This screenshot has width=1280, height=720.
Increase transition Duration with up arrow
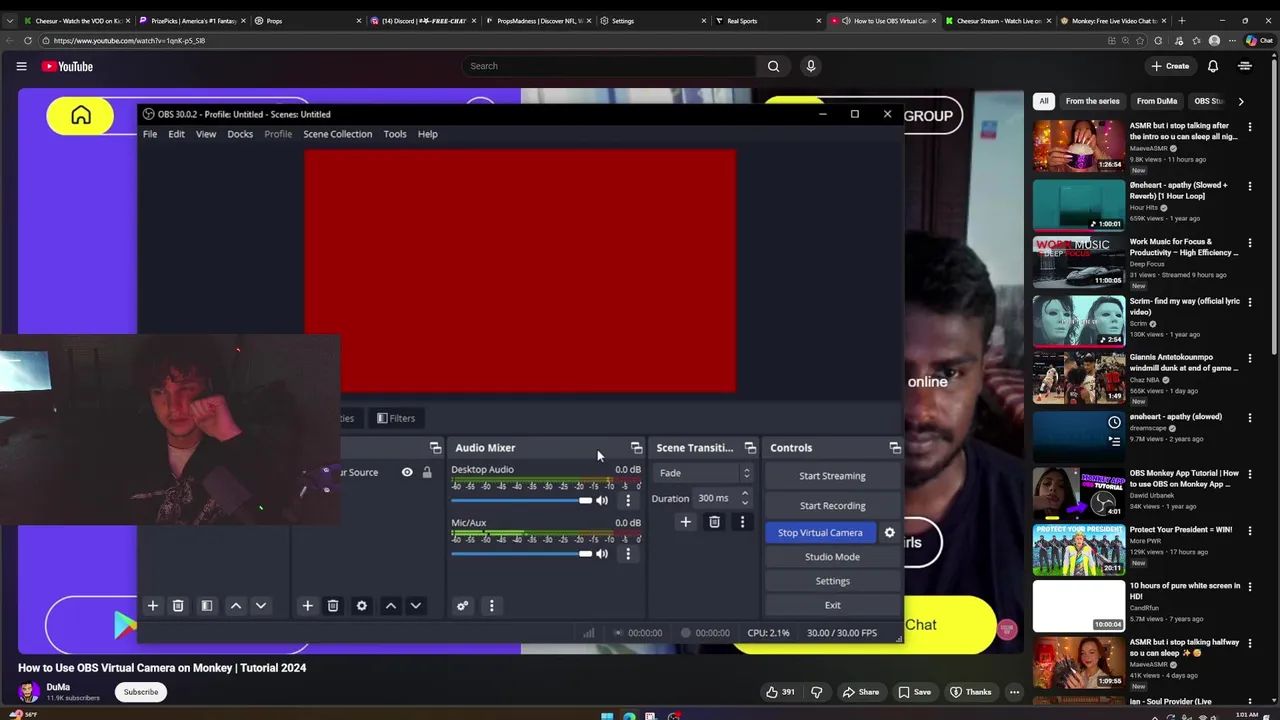click(744, 494)
